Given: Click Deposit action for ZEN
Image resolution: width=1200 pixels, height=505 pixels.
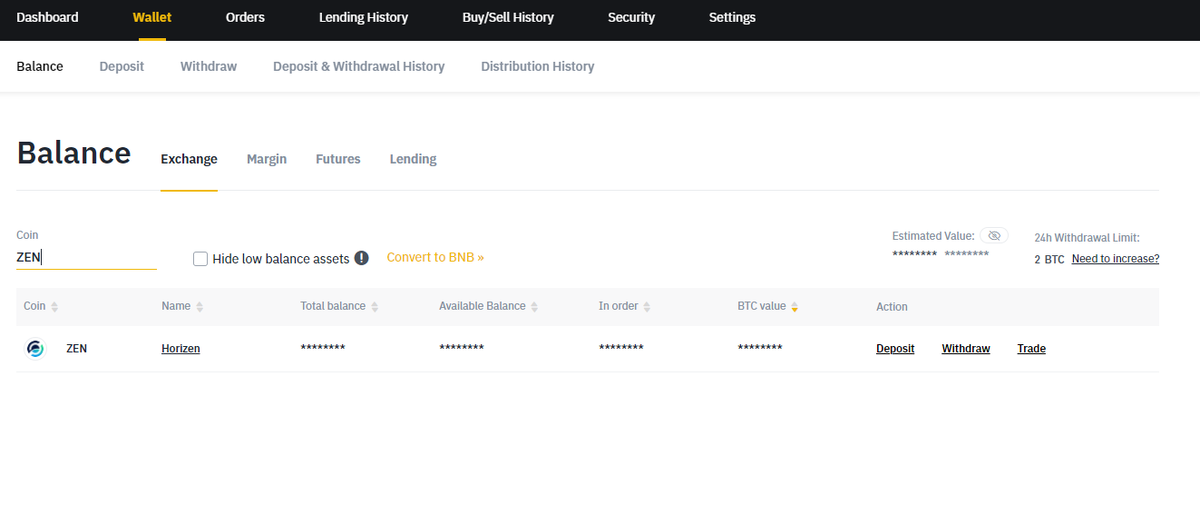Looking at the screenshot, I should 895,349.
